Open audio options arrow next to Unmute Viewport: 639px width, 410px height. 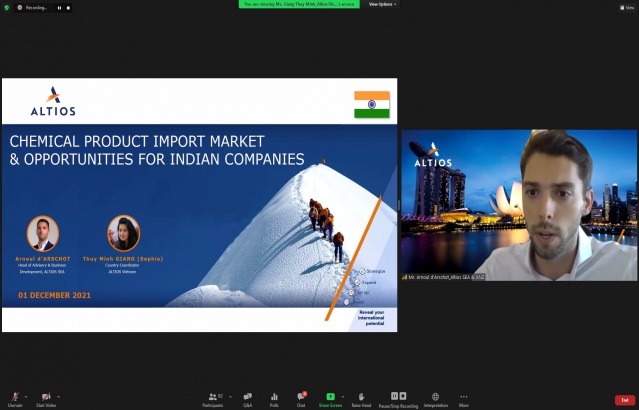click(26, 397)
